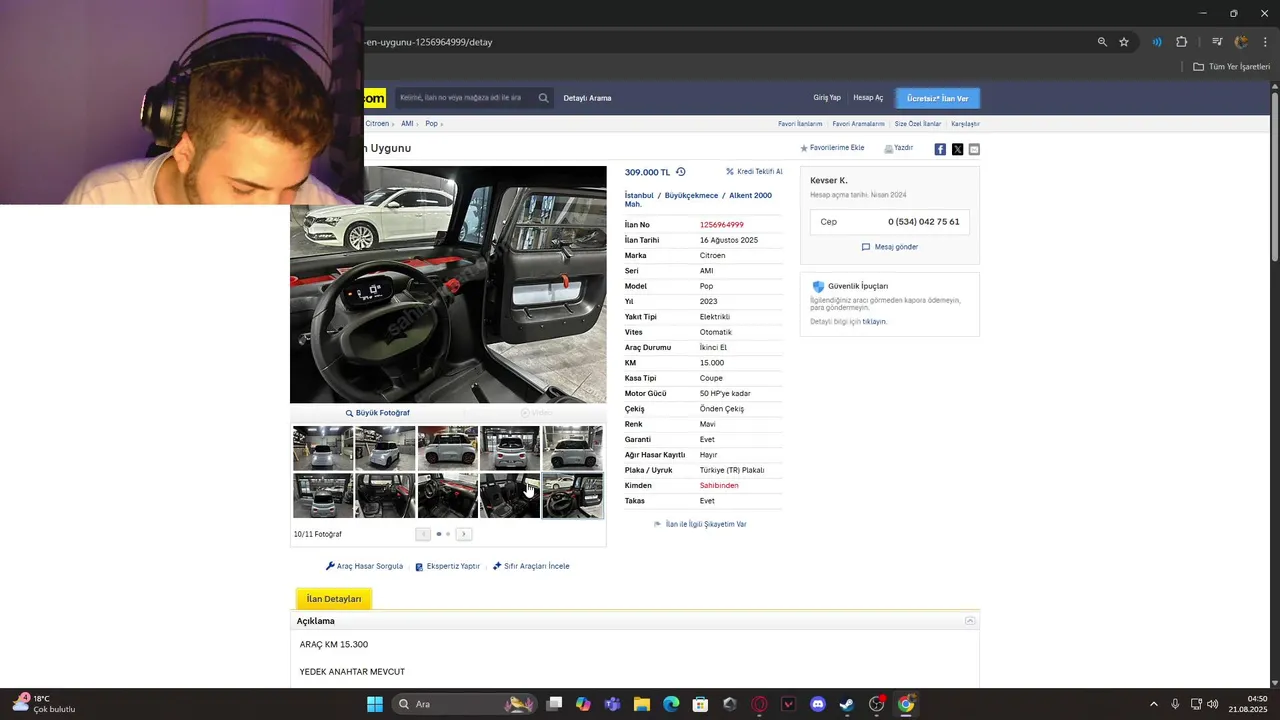This screenshot has width=1280, height=720.
Task: Open Steam from the taskbar
Action: [x=847, y=704]
